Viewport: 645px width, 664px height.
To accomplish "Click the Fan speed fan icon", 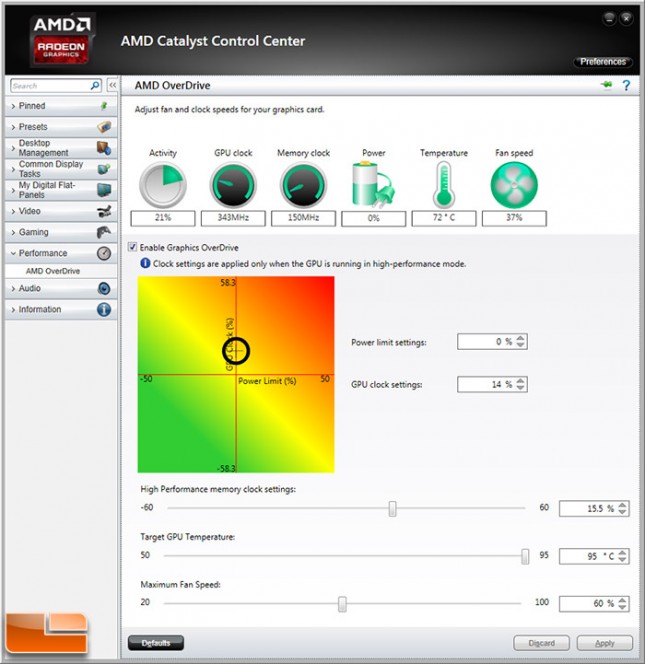I will [514, 185].
